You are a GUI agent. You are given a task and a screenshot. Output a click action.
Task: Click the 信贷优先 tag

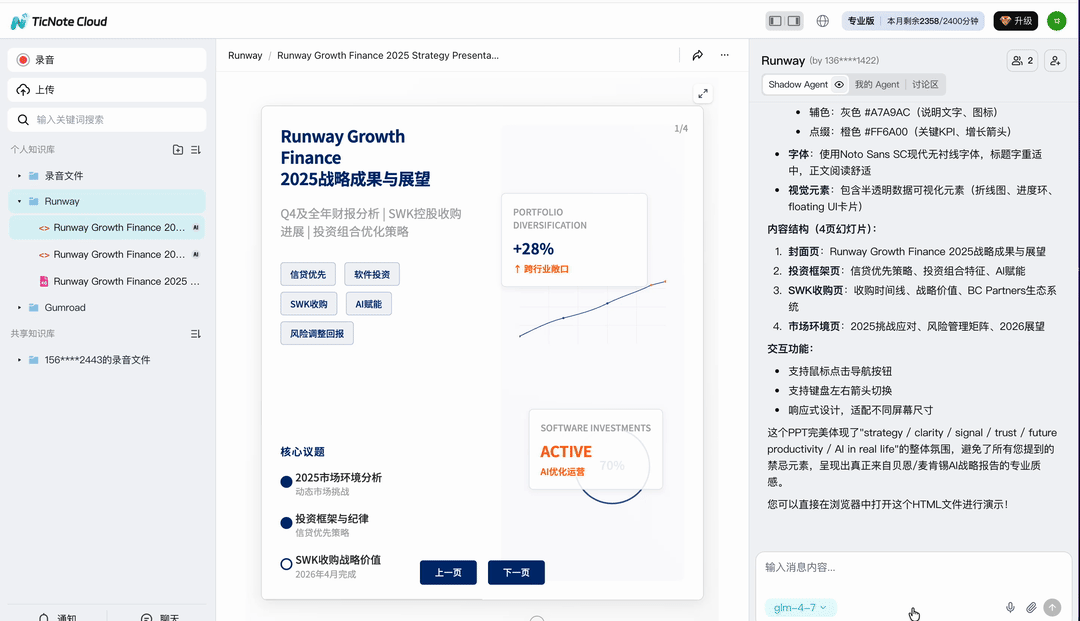[x=308, y=275]
